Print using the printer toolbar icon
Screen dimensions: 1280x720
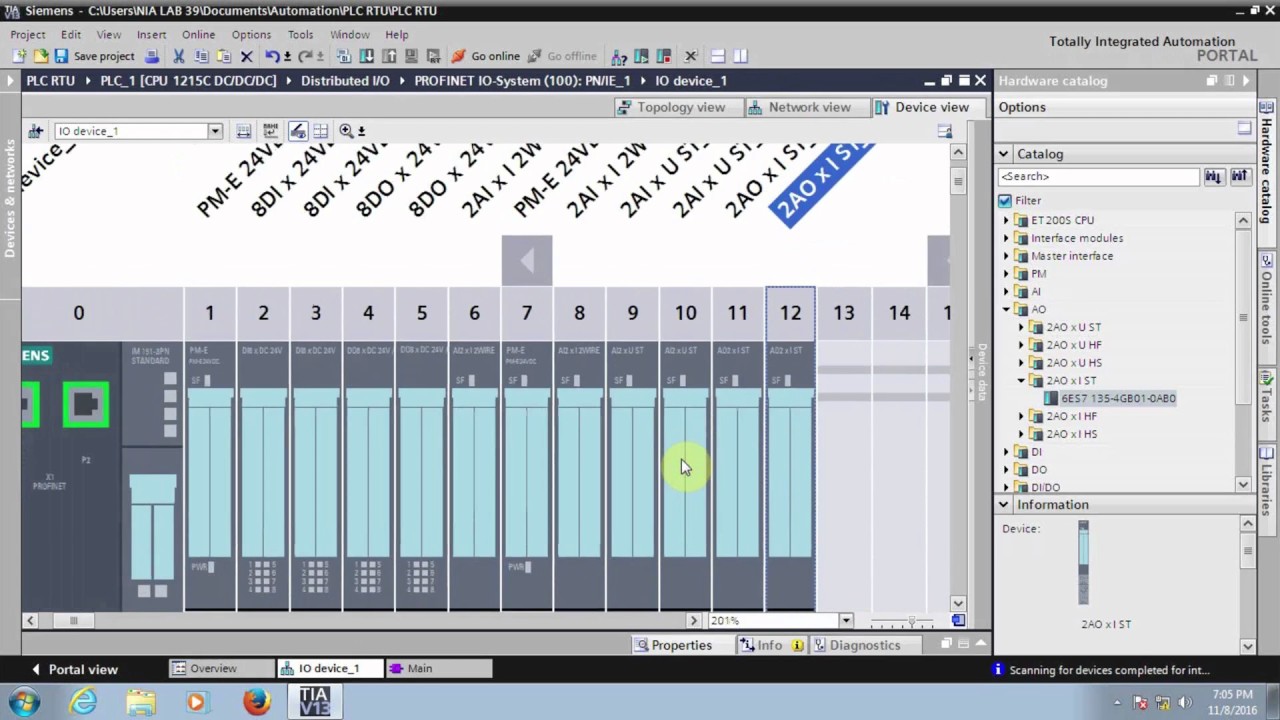[152, 56]
